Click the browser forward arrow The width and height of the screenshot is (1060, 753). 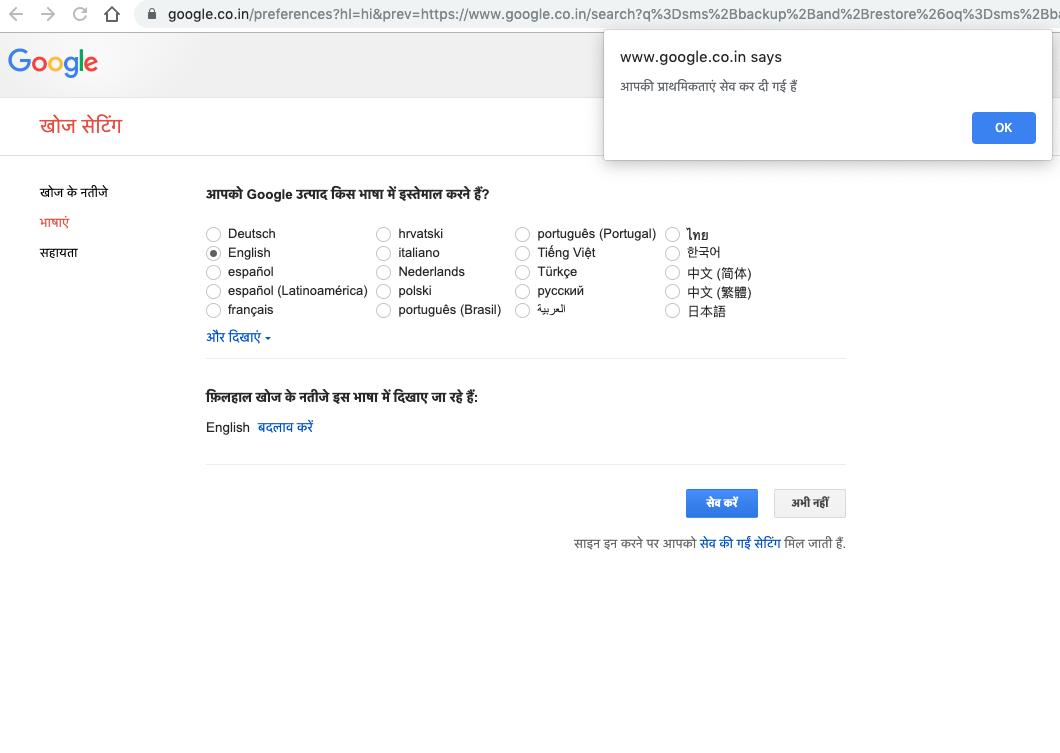pos(47,14)
